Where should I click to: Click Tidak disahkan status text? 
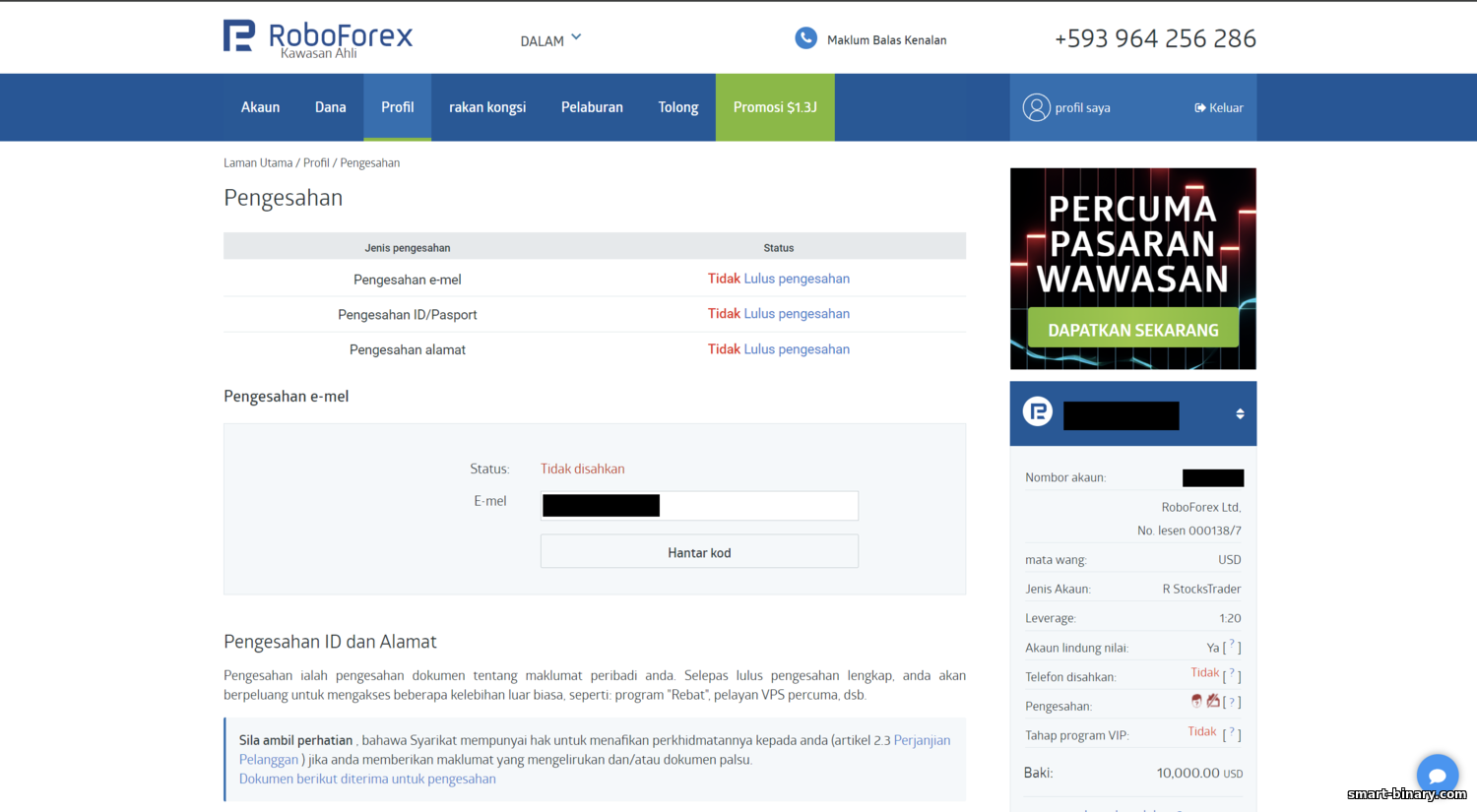582,469
